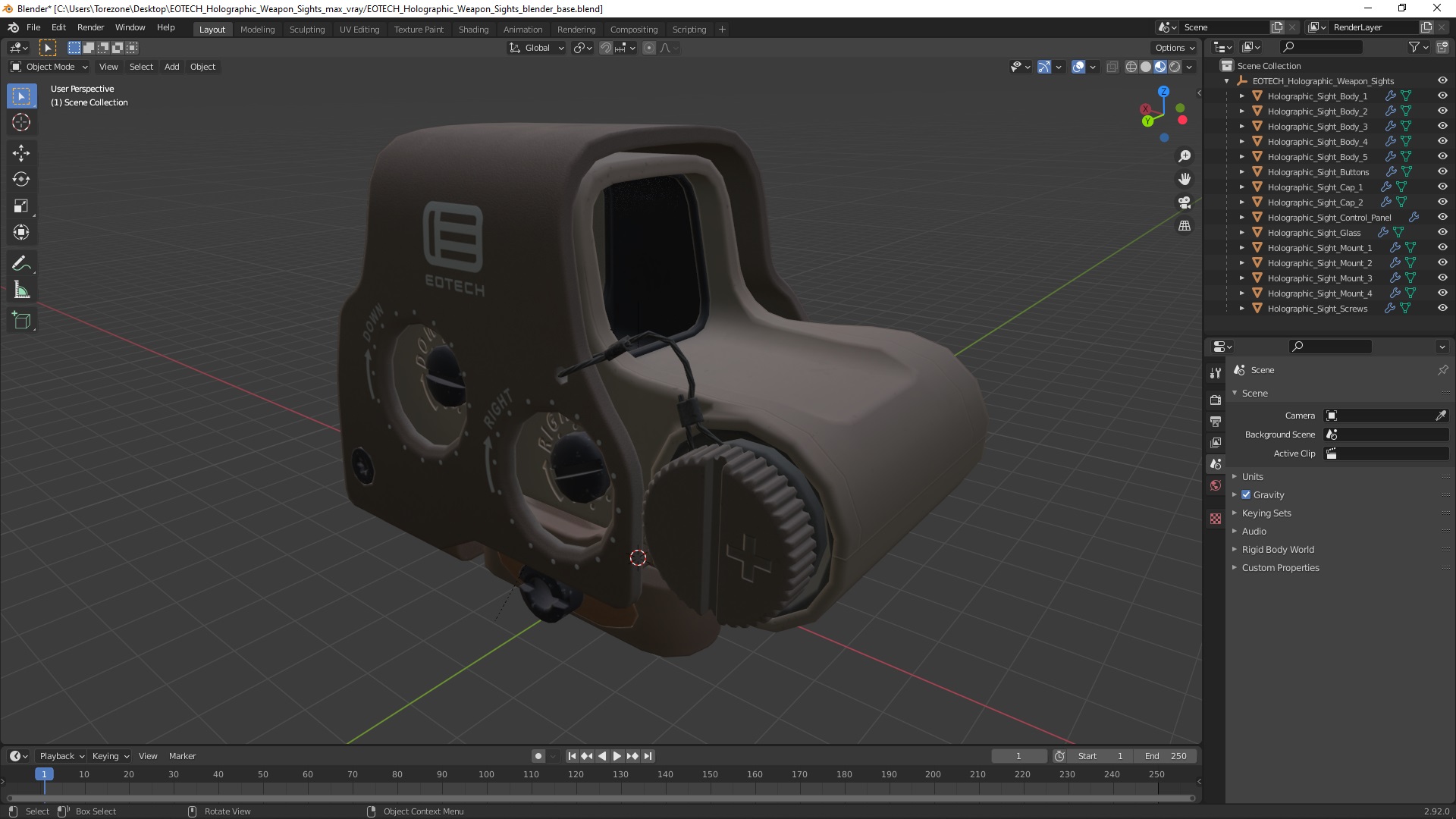Viewport: 1456px width, 819px height.
Task: Expand the Keying Sets panel
Action: click(x=1266, y=513)
